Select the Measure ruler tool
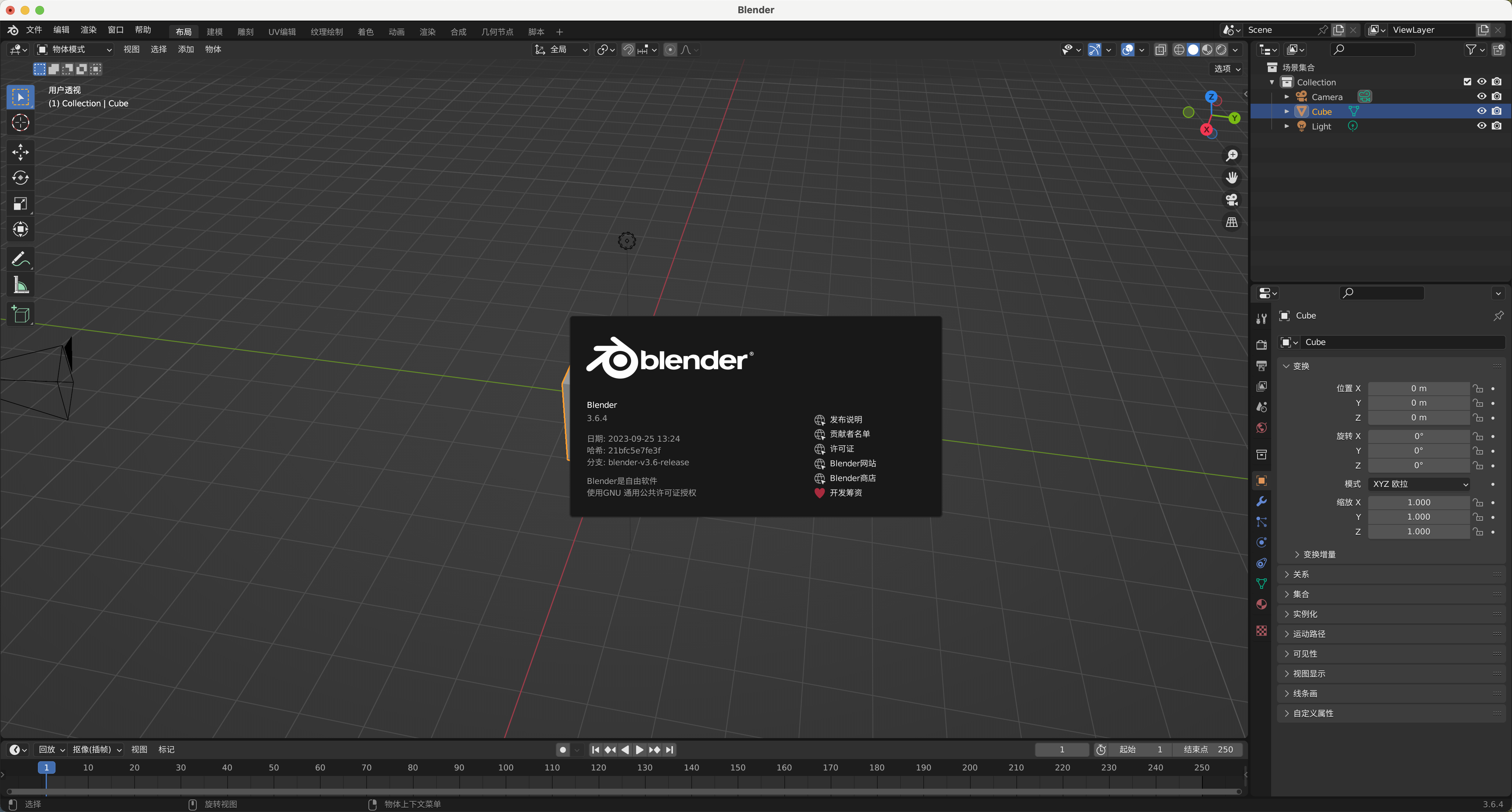1512x812 pixels. coord(21,285)
